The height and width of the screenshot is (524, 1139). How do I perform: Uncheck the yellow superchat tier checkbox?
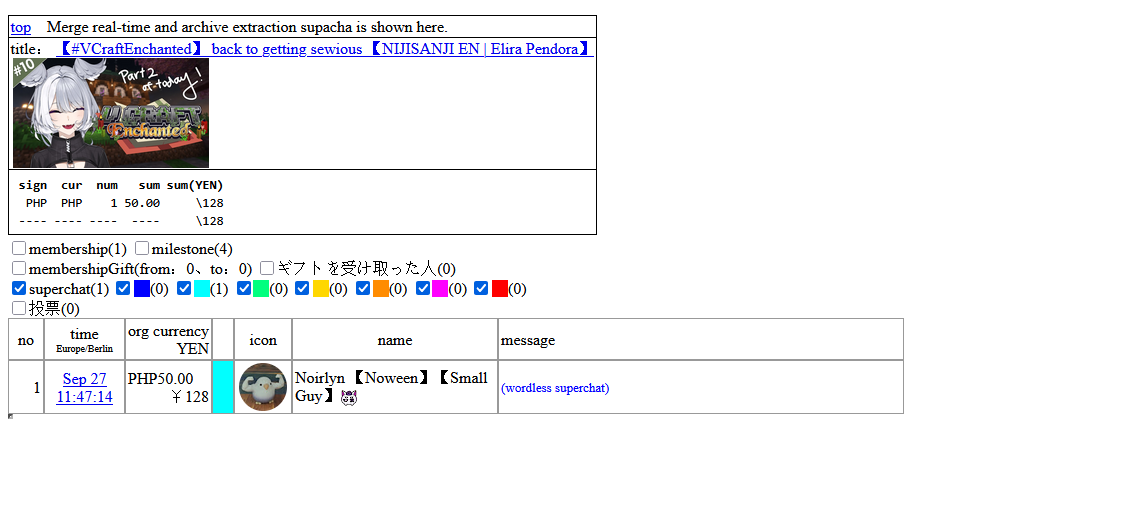303,289
